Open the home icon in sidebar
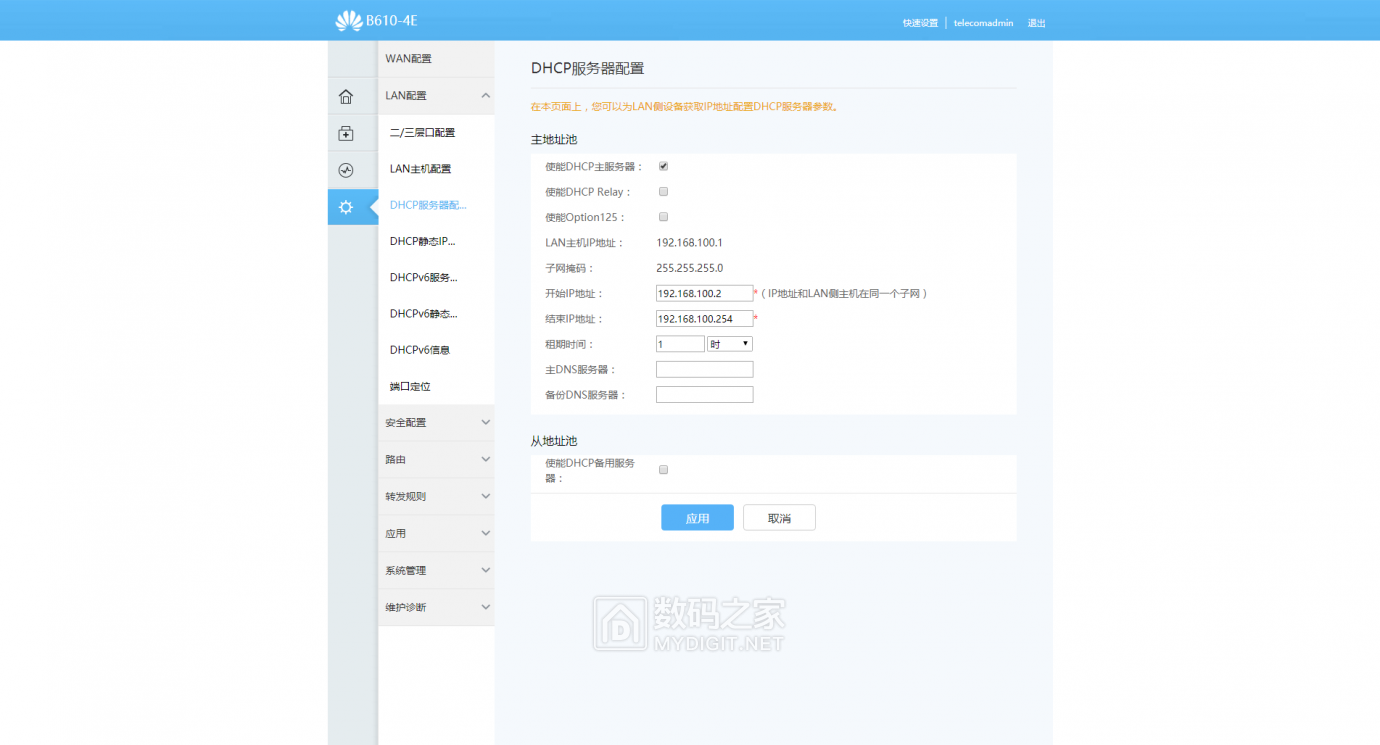This screenshot has height=745, width=1380. (x=346, y=97)
